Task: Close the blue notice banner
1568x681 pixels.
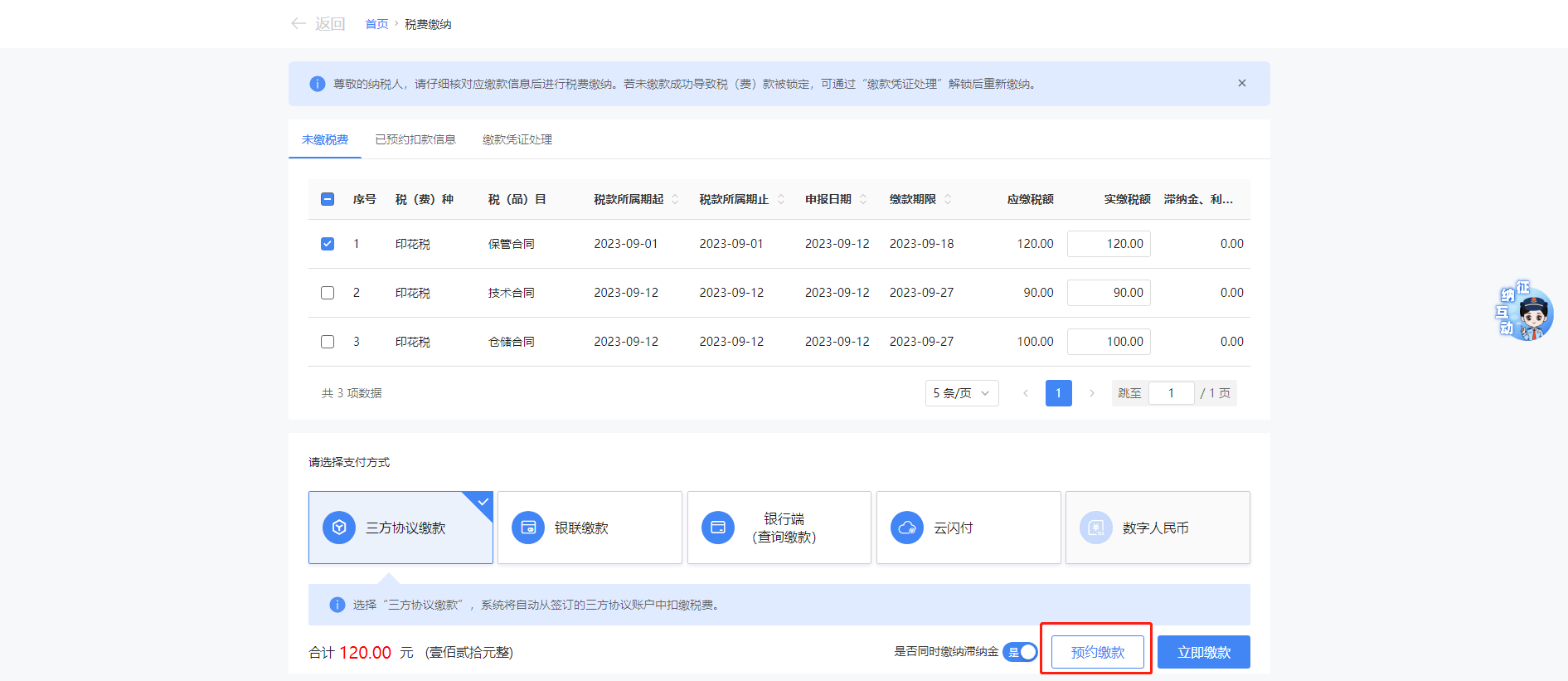Action: pos(1241,83)
